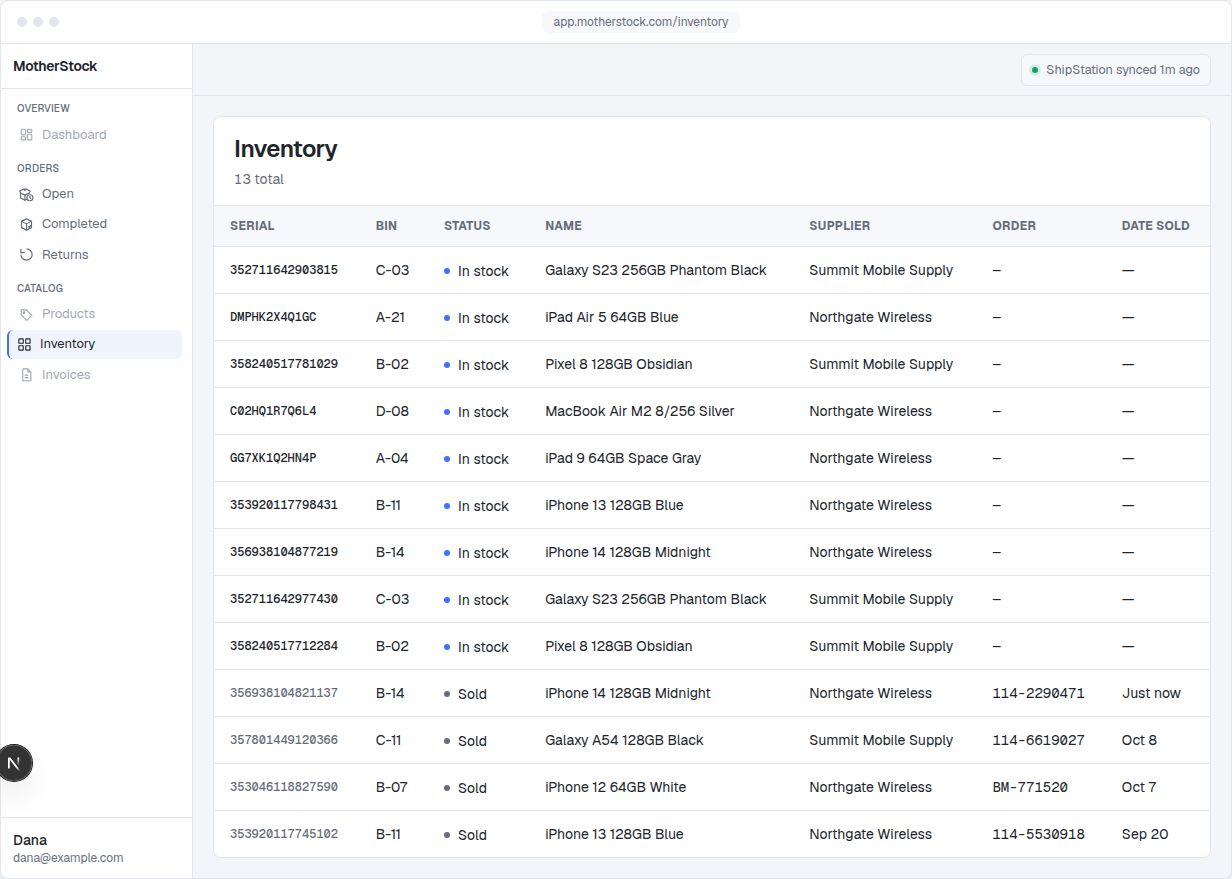Open Dana's account profile
Screen dimensions: 1232x879
coord(68,848)
